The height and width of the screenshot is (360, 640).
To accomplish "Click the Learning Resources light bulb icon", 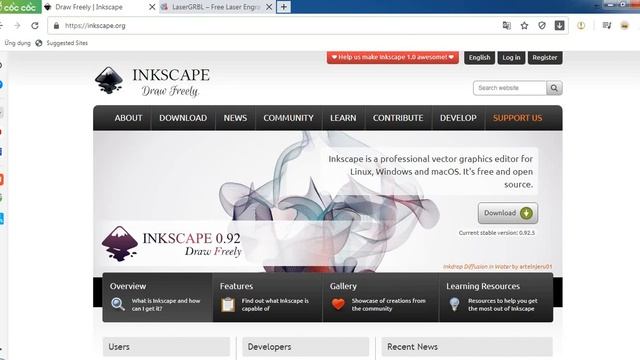I will coord(454,304).
